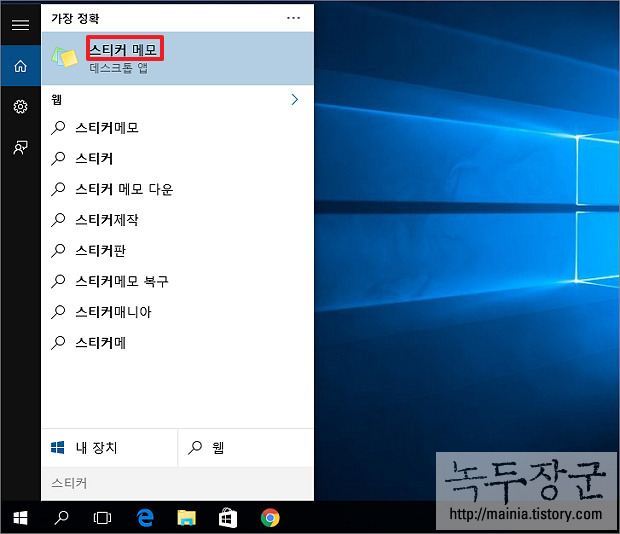Click the Sticky Notes app icon
The image size is (620, 534).
[64, 58]
